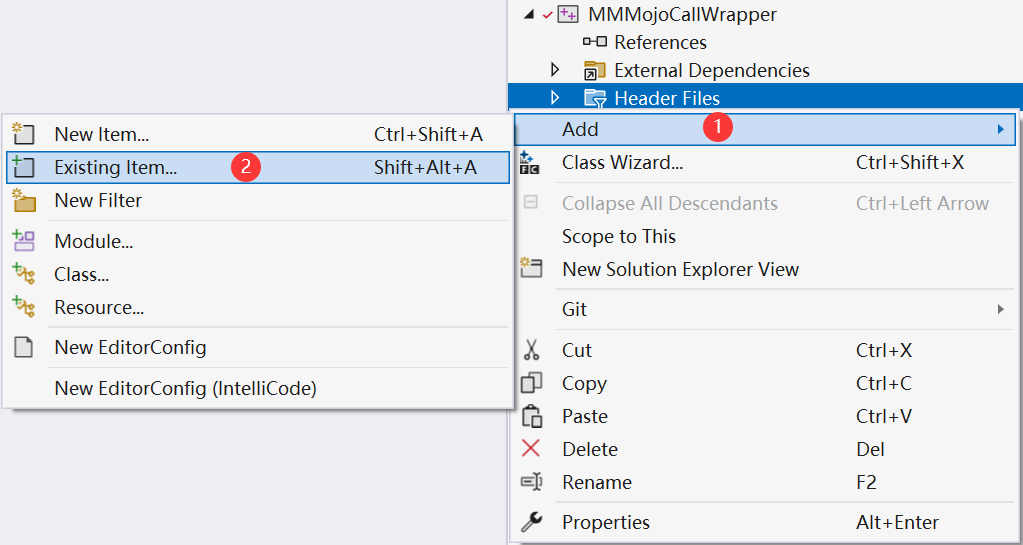Expand the External Dependencies node
Viewport: 1023px width, 545px height.
[555, 69]
